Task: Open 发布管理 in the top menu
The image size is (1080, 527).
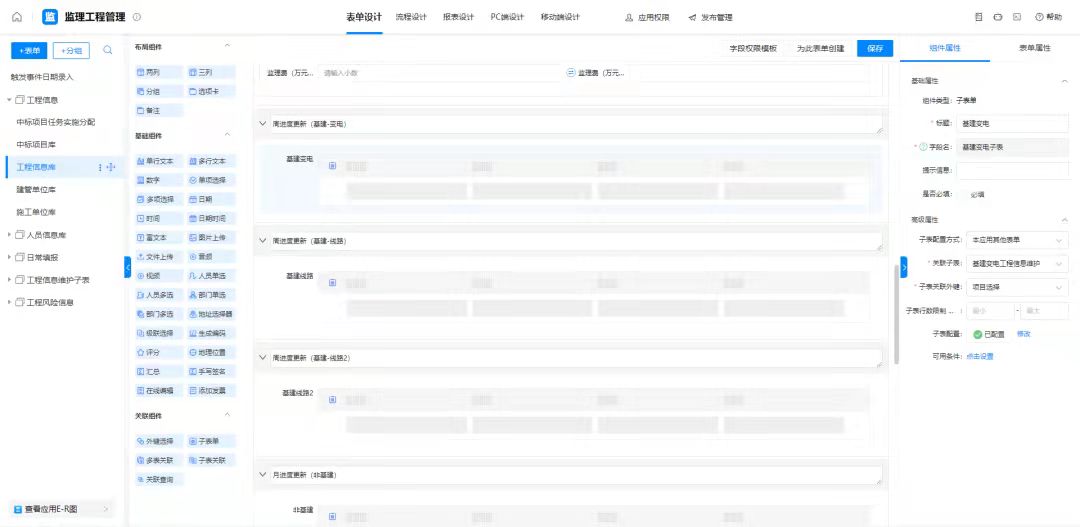Action: click(710, 18)
